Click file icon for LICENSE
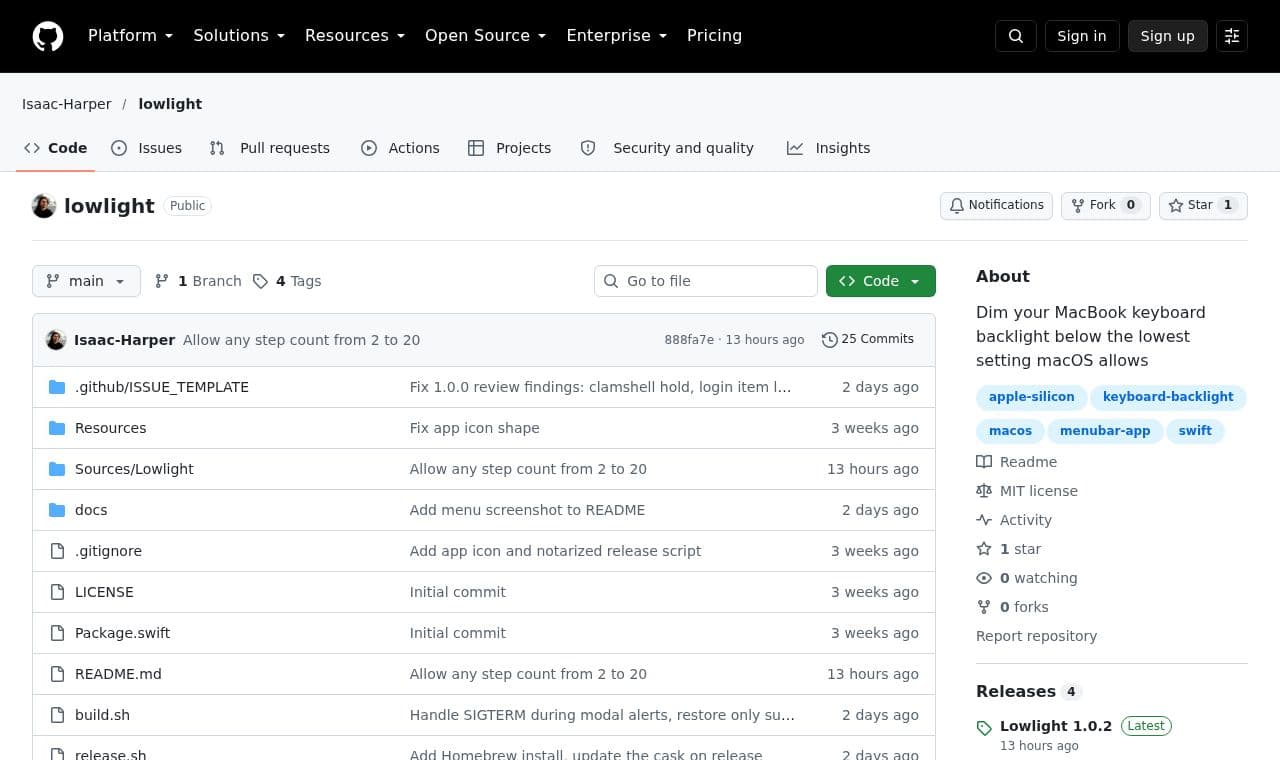This screenshot has width=1280, height=760. [57, 592]
